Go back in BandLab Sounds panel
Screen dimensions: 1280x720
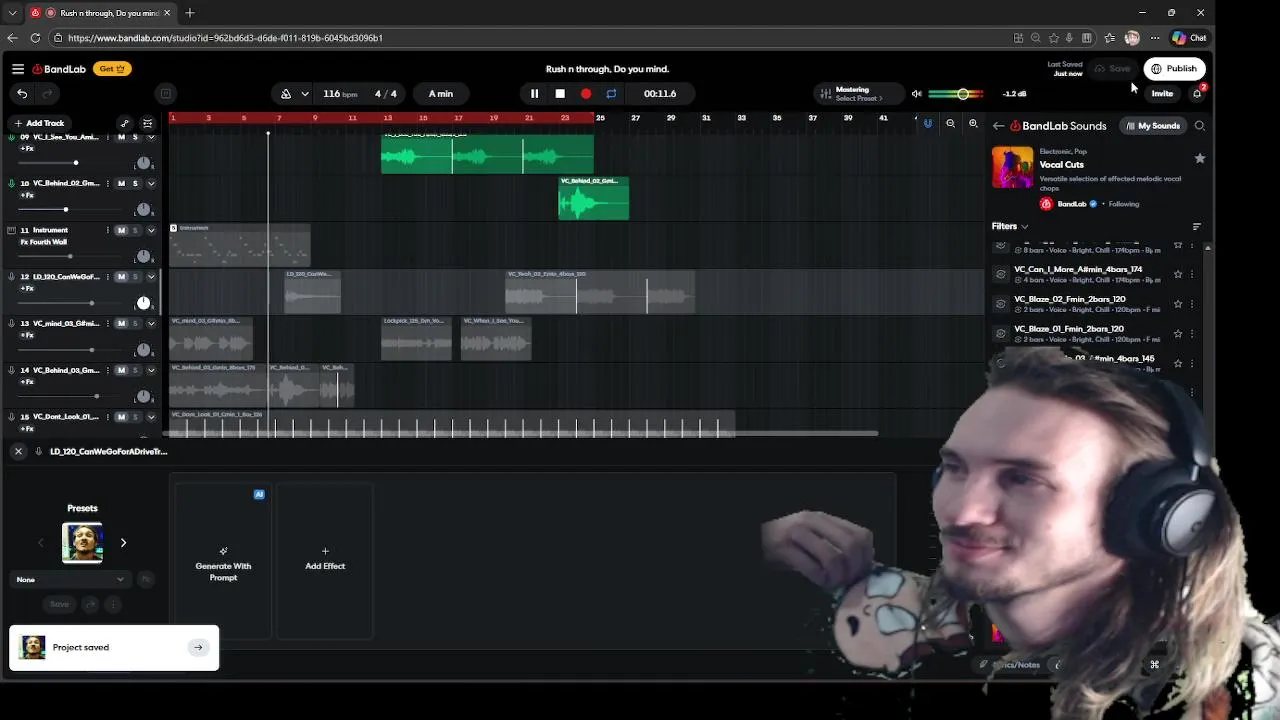pyautogui.click(x=998, y=126)
